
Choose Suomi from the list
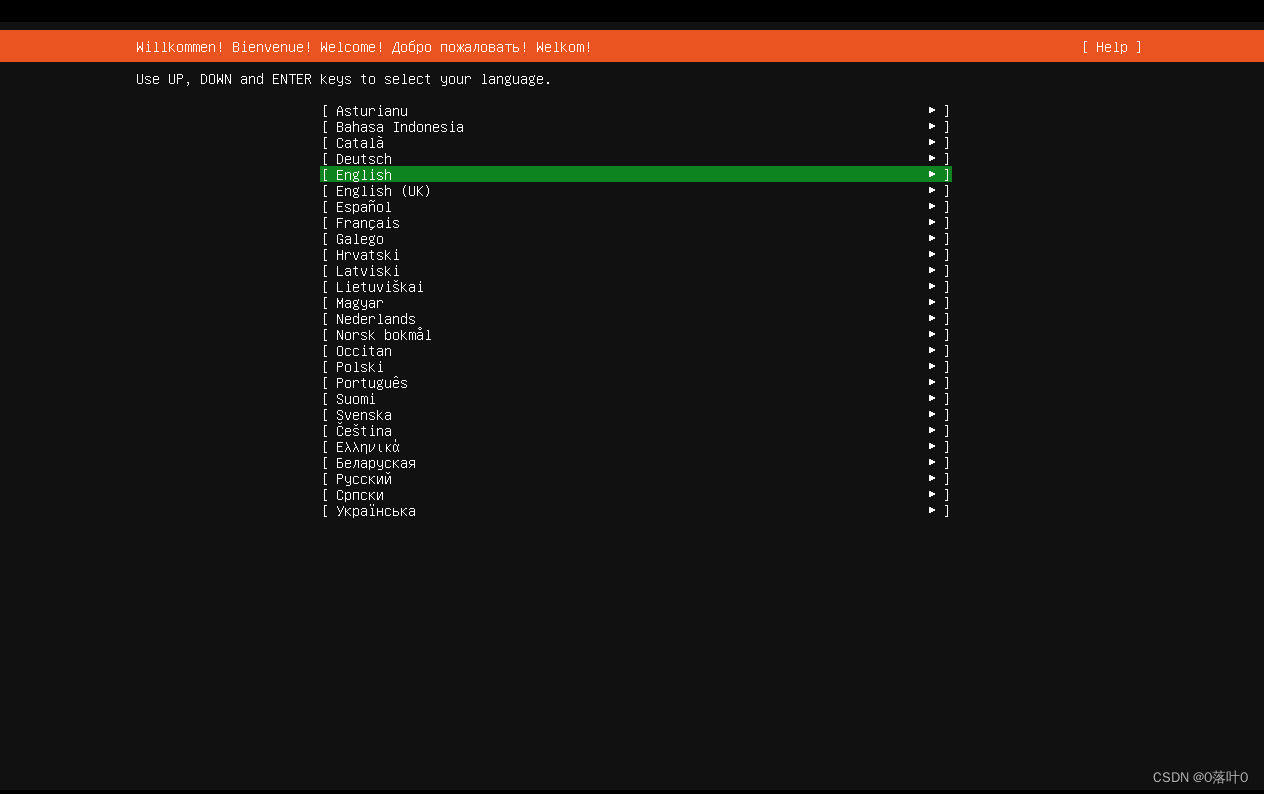point(635,399)
